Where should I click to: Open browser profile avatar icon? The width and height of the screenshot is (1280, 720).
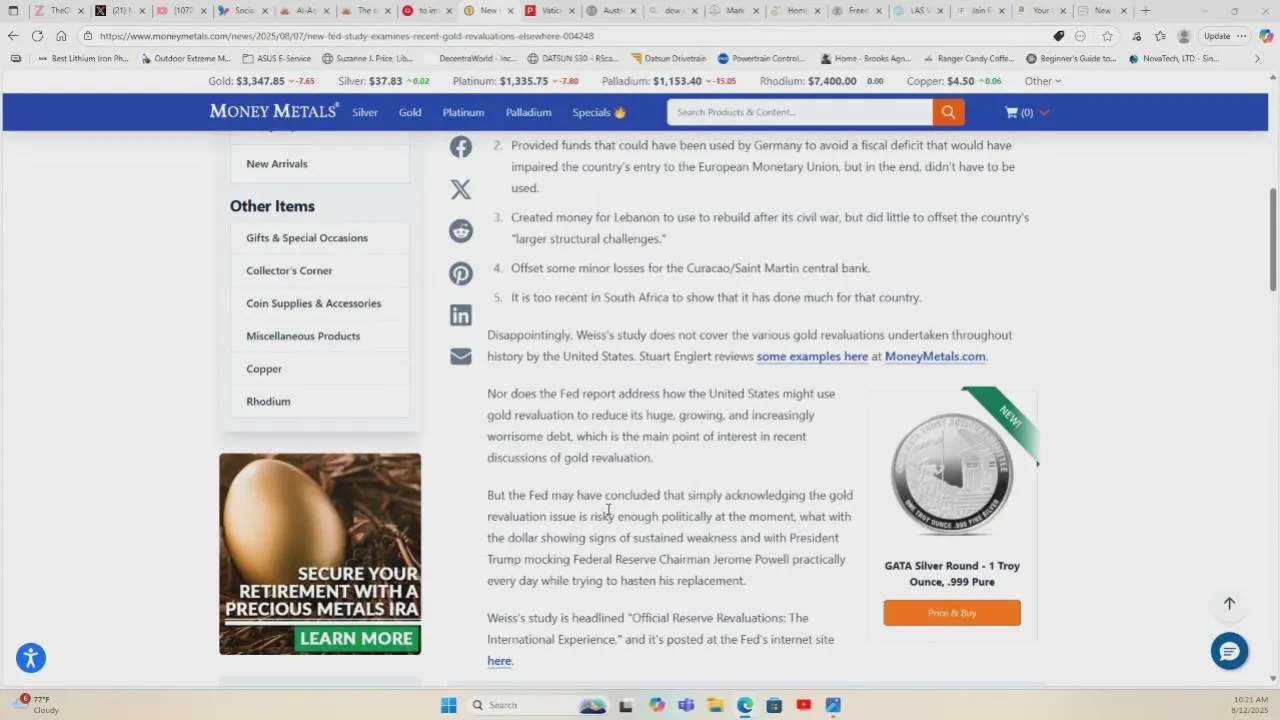click(x=1184, y=35)
